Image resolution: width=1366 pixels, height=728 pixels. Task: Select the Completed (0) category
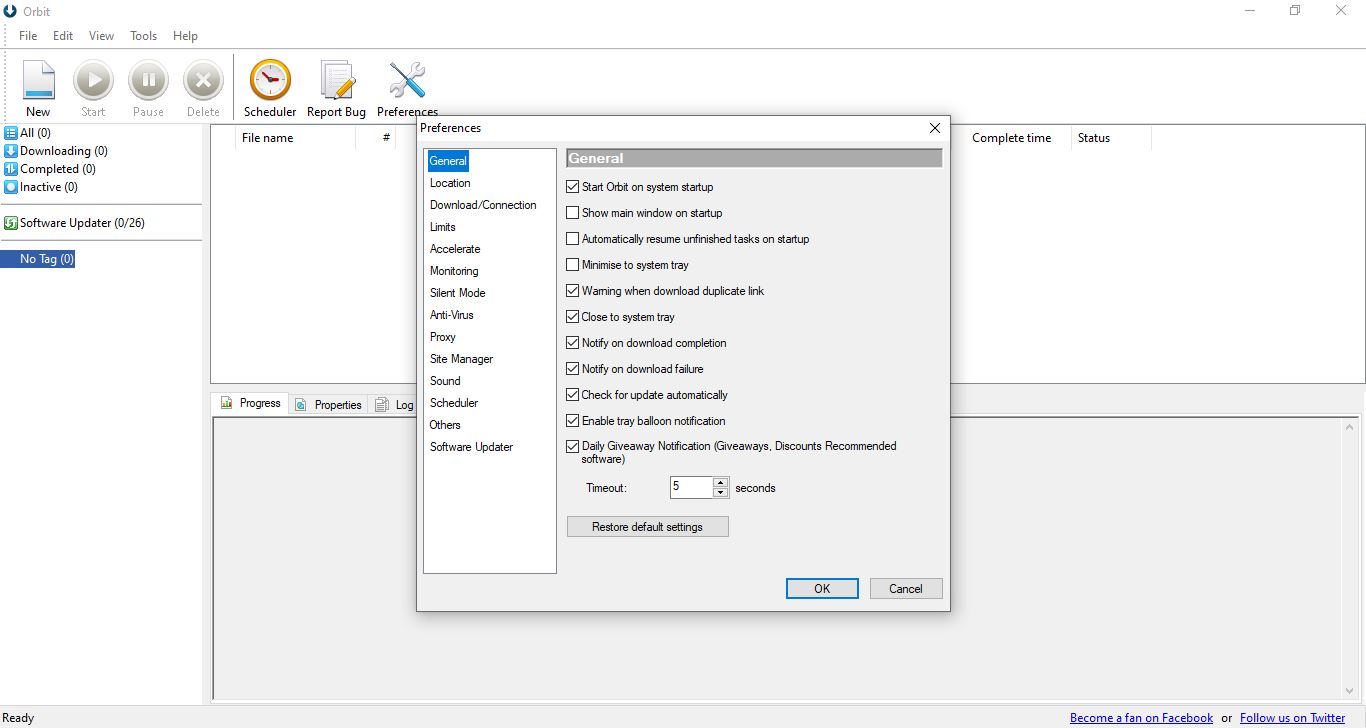point(50,169)
